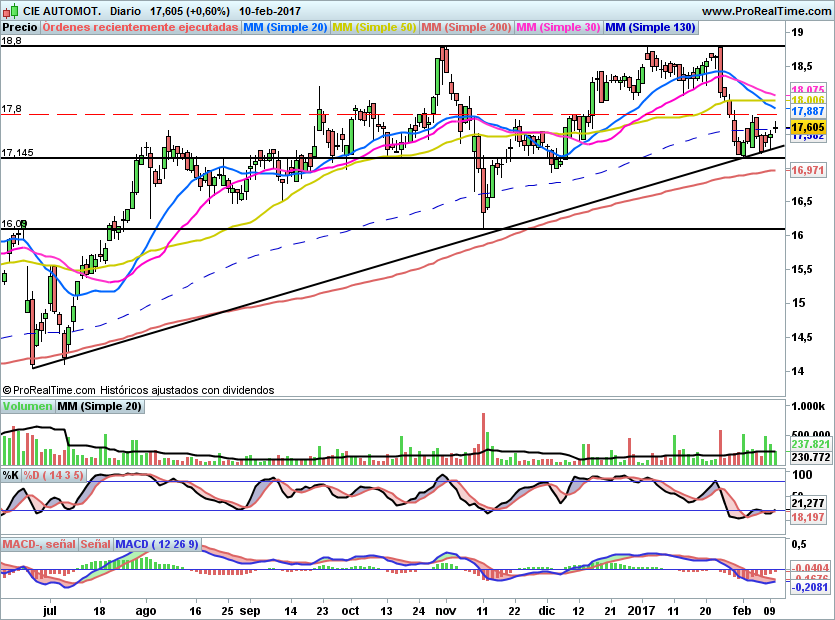The width and height of the screenshot is (835, 620).
Task: Select MM (Simple 20) price indicator tag
Action: [285, 27]
